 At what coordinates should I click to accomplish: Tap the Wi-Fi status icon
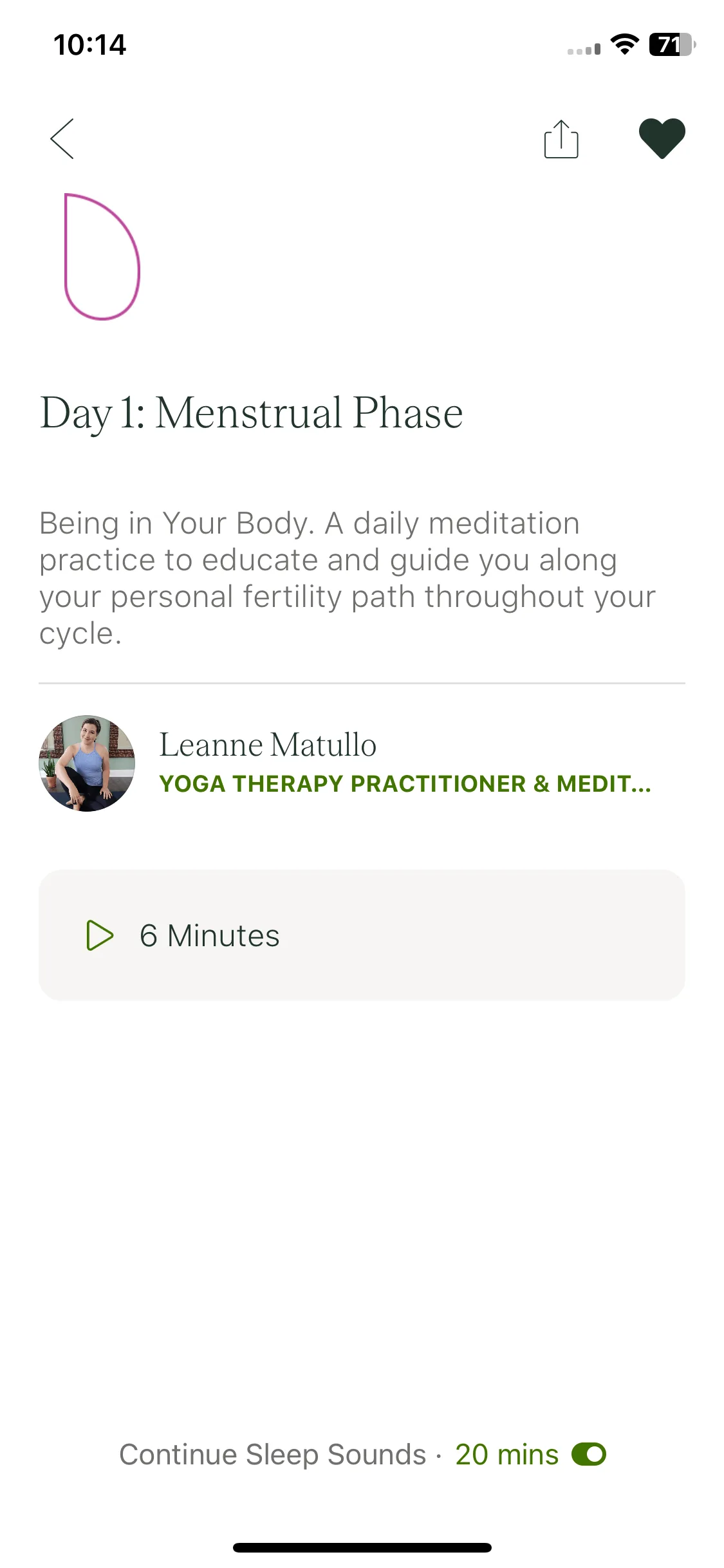point(624,44)
